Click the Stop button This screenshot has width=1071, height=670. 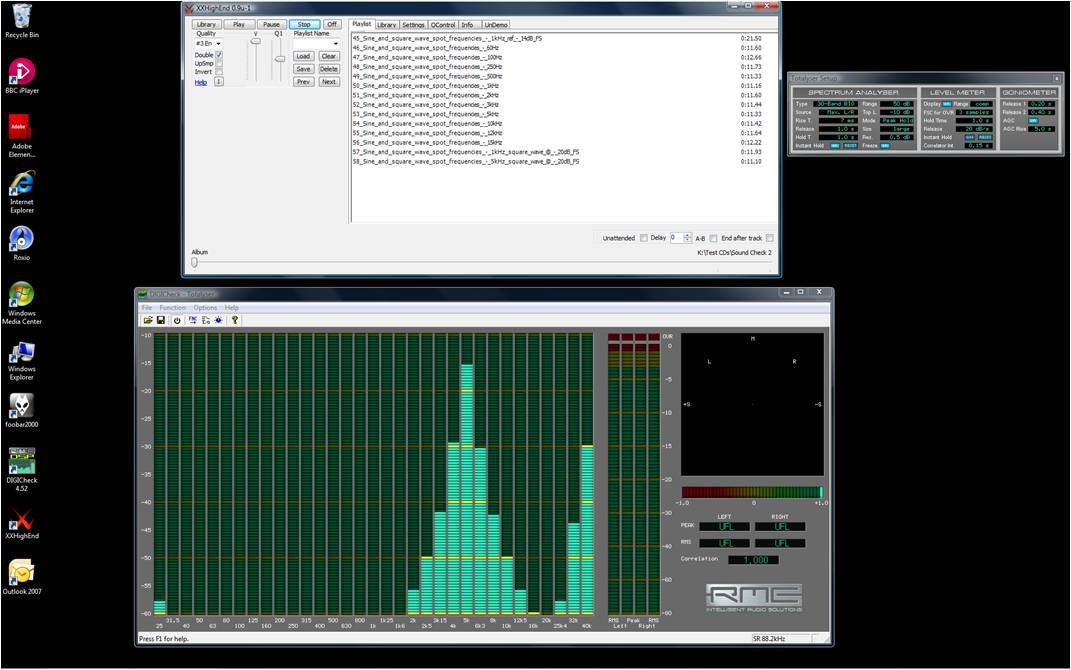tap(304, 24)
